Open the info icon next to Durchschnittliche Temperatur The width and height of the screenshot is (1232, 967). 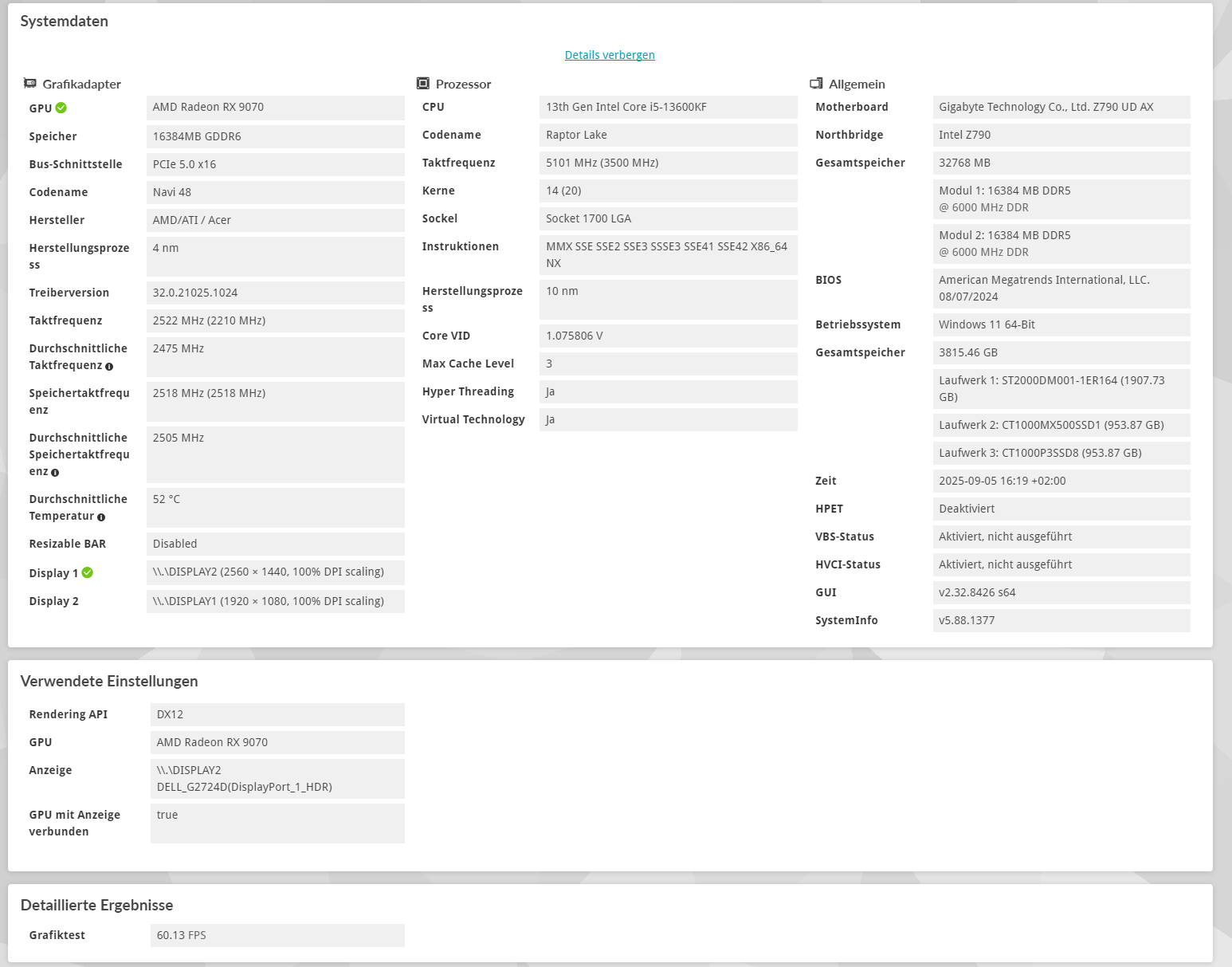click(100, 517)
